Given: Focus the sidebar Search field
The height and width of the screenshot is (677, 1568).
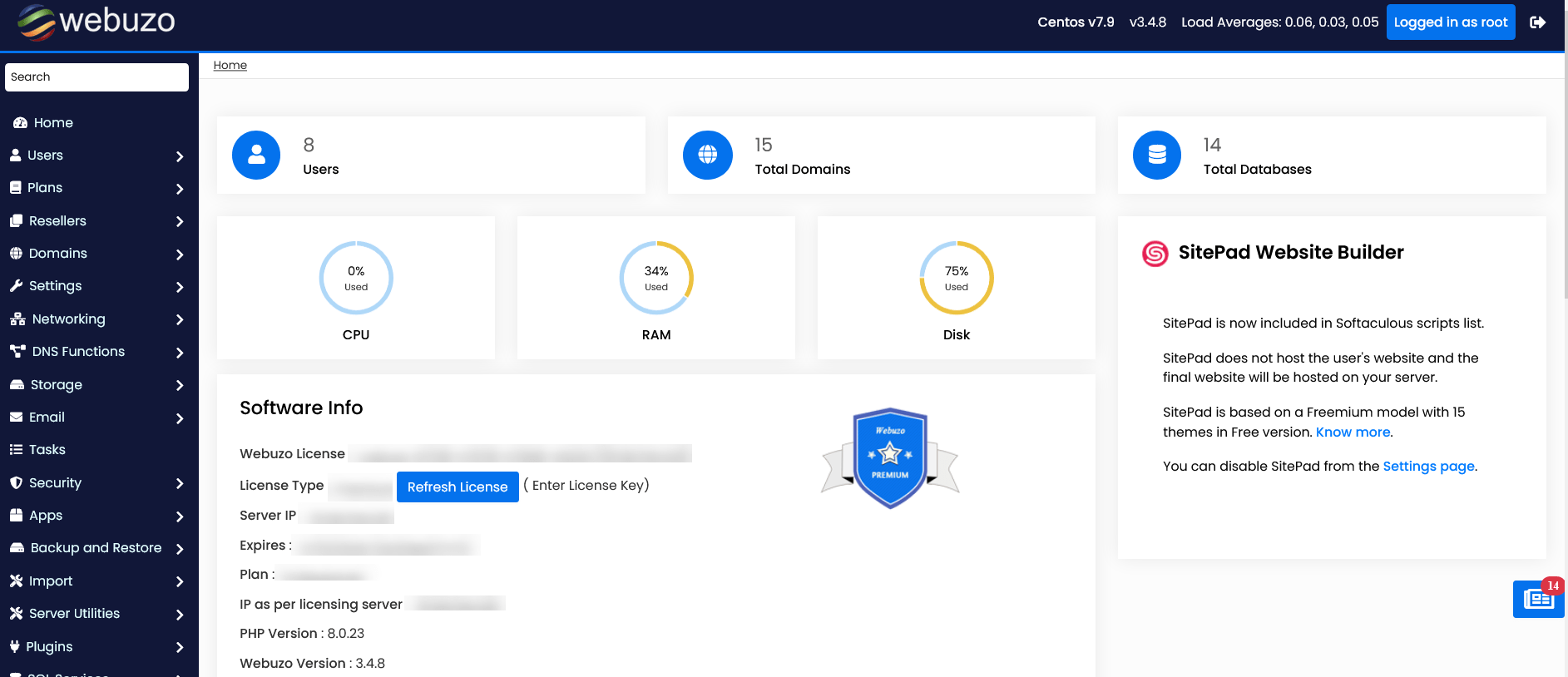Looking at the screenshot, I should coord(96,77).
